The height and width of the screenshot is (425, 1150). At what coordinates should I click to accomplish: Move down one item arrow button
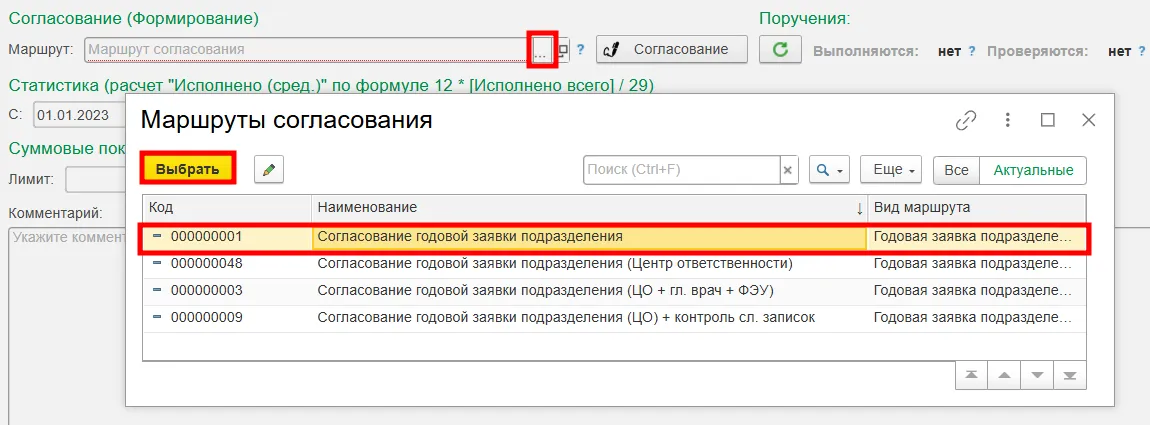tap(1037, 375)
